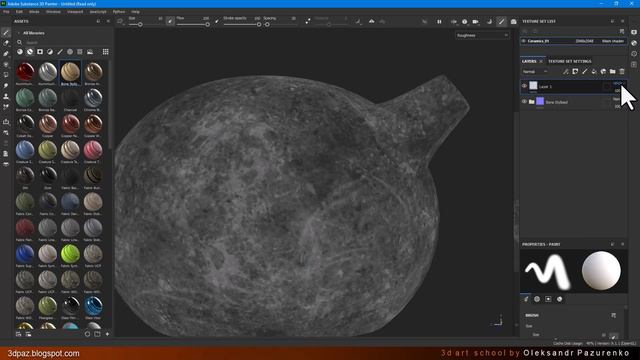The height and width of the screenshot is (360, 640).
Task: Switch to the Layers tab
Action: (x=529, y=61)
